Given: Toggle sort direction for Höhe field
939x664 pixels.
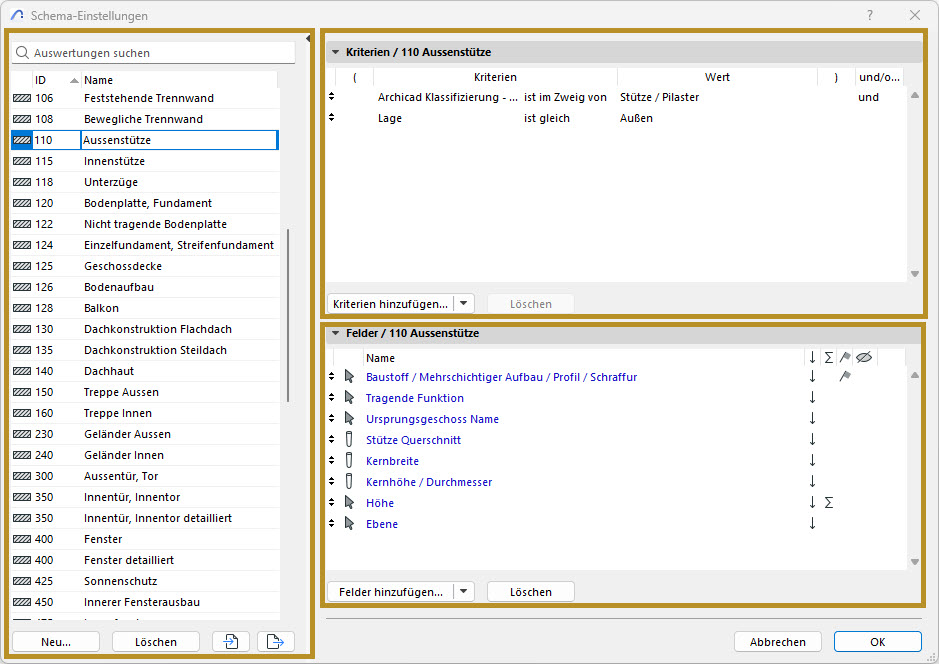Looking at the screenshot, I should [x=812, y=502].
